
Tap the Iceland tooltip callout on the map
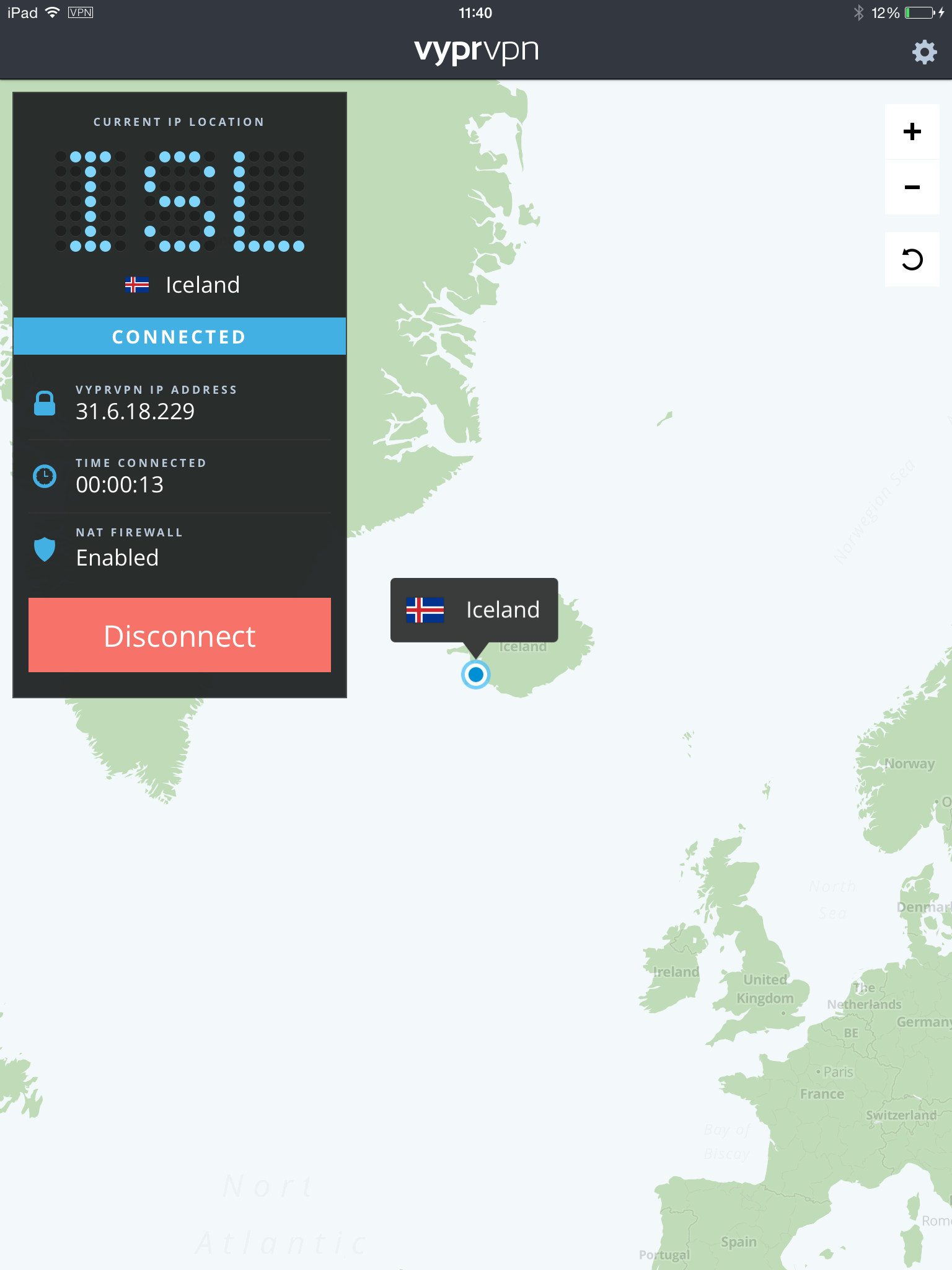coord(474,610)
